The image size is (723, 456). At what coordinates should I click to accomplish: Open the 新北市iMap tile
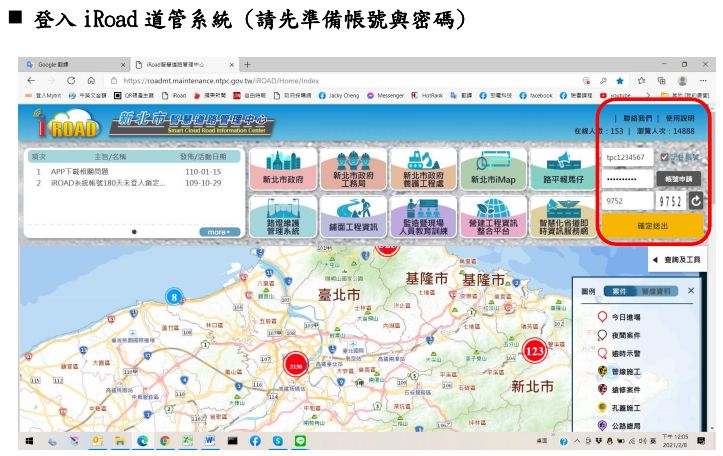pos(493,169)
